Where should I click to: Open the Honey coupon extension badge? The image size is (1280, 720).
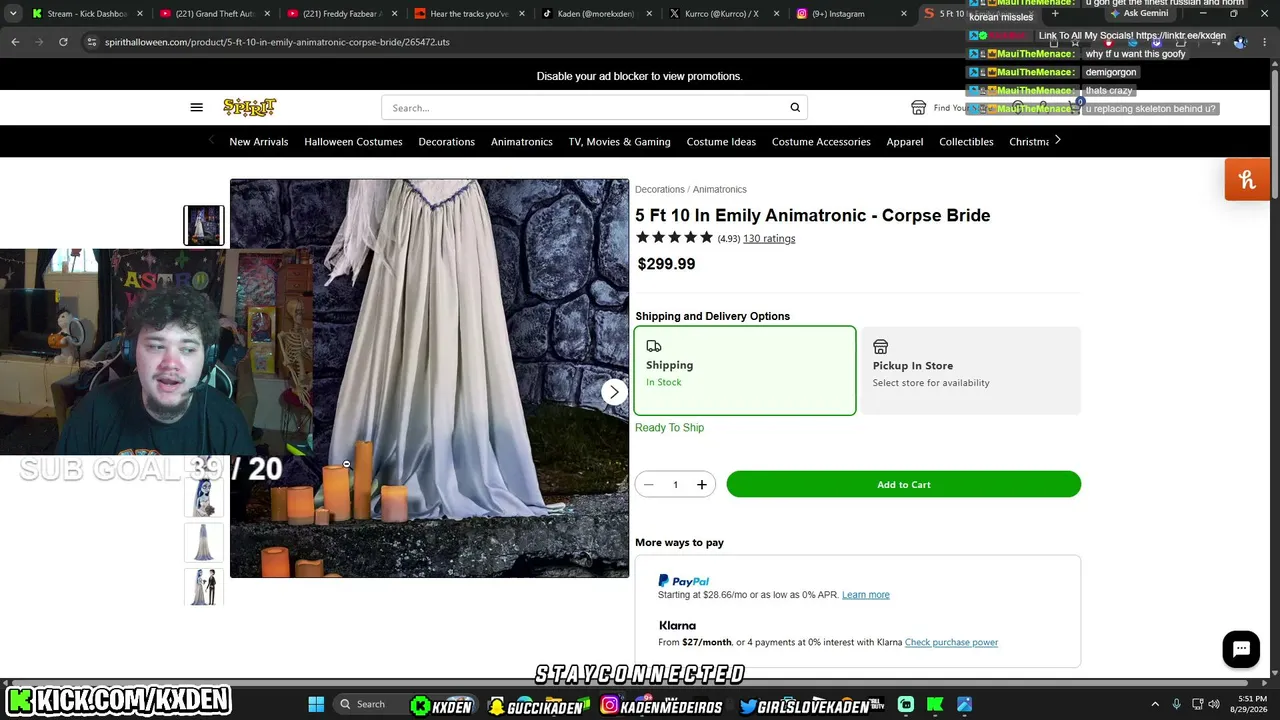pos(1247,180)
